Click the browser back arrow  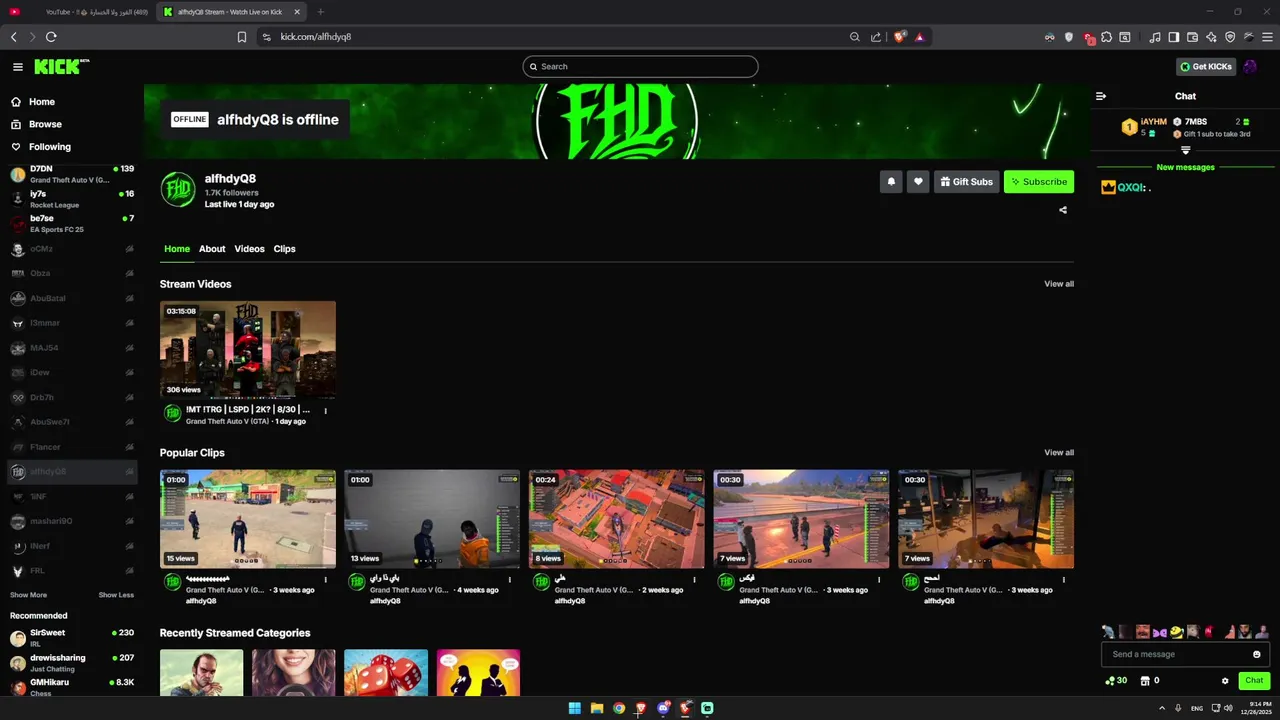(x=14, y=37)
